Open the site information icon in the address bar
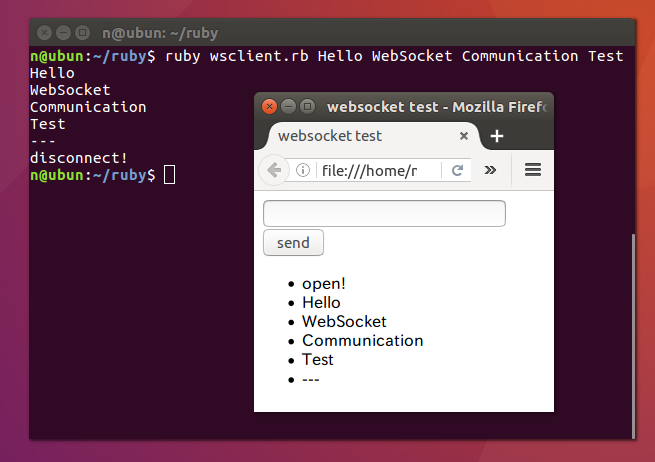Screen dimensions: 655x462 pos(303,170)
